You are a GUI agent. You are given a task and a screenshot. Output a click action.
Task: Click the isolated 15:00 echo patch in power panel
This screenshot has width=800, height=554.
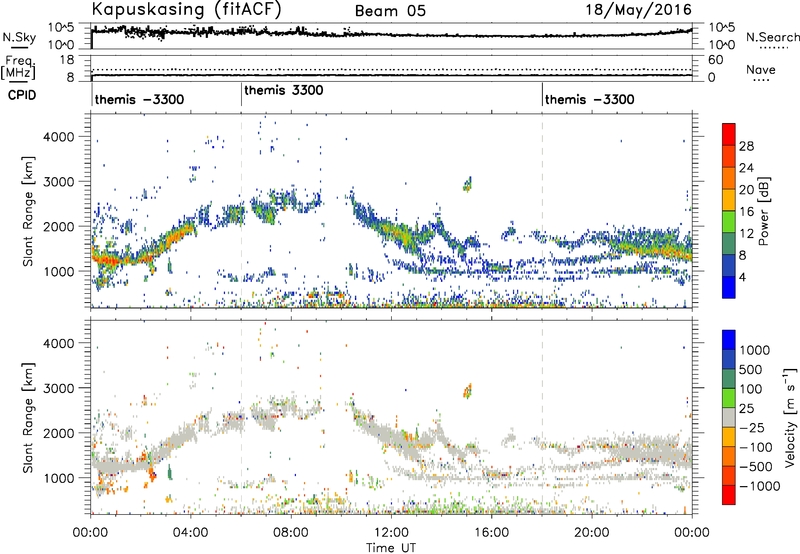[467, 184]
